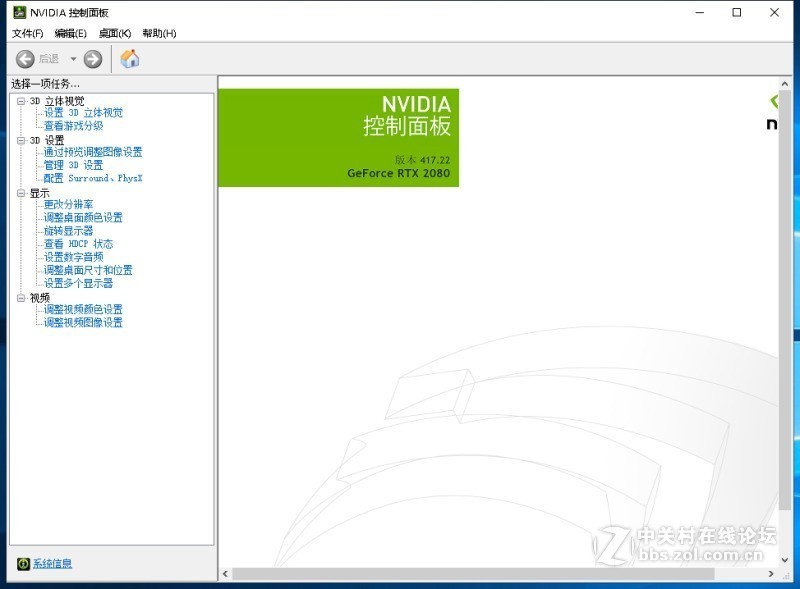Click the GeForce RTX 2080 text
The image size is (800, 589).
398,174
